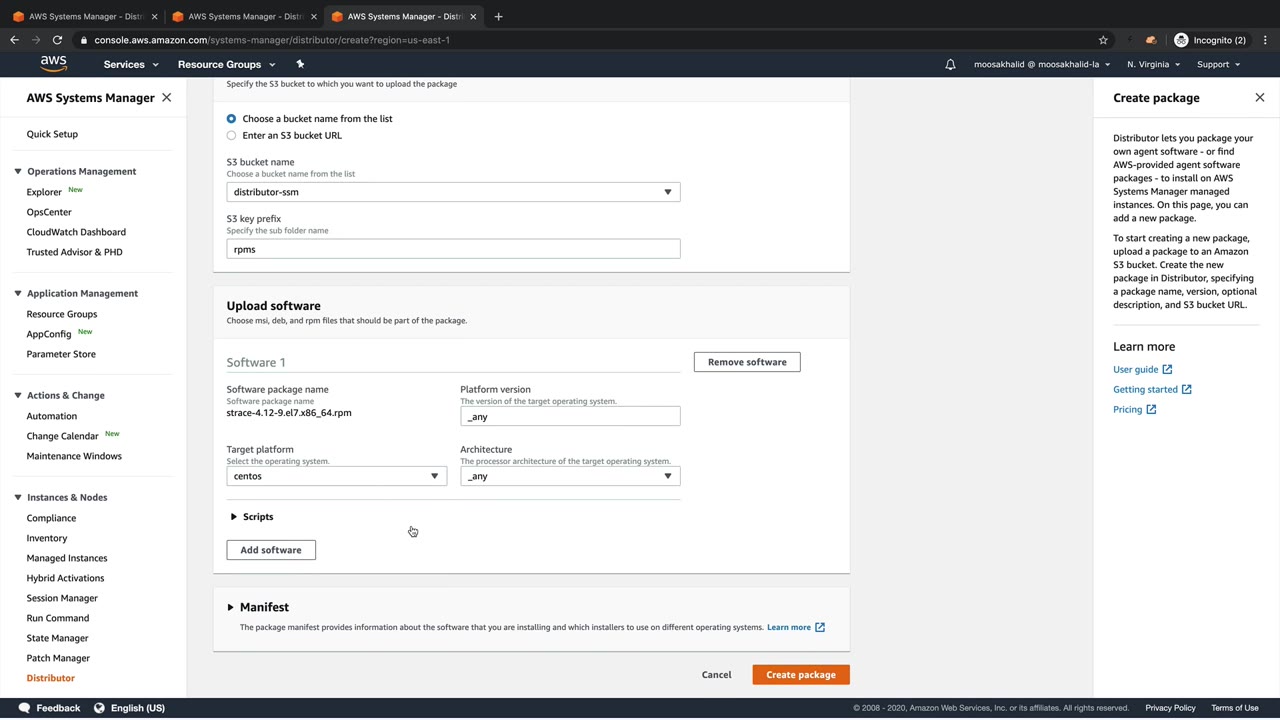Click the S3 key prefix input field

(x=453, y=249)
